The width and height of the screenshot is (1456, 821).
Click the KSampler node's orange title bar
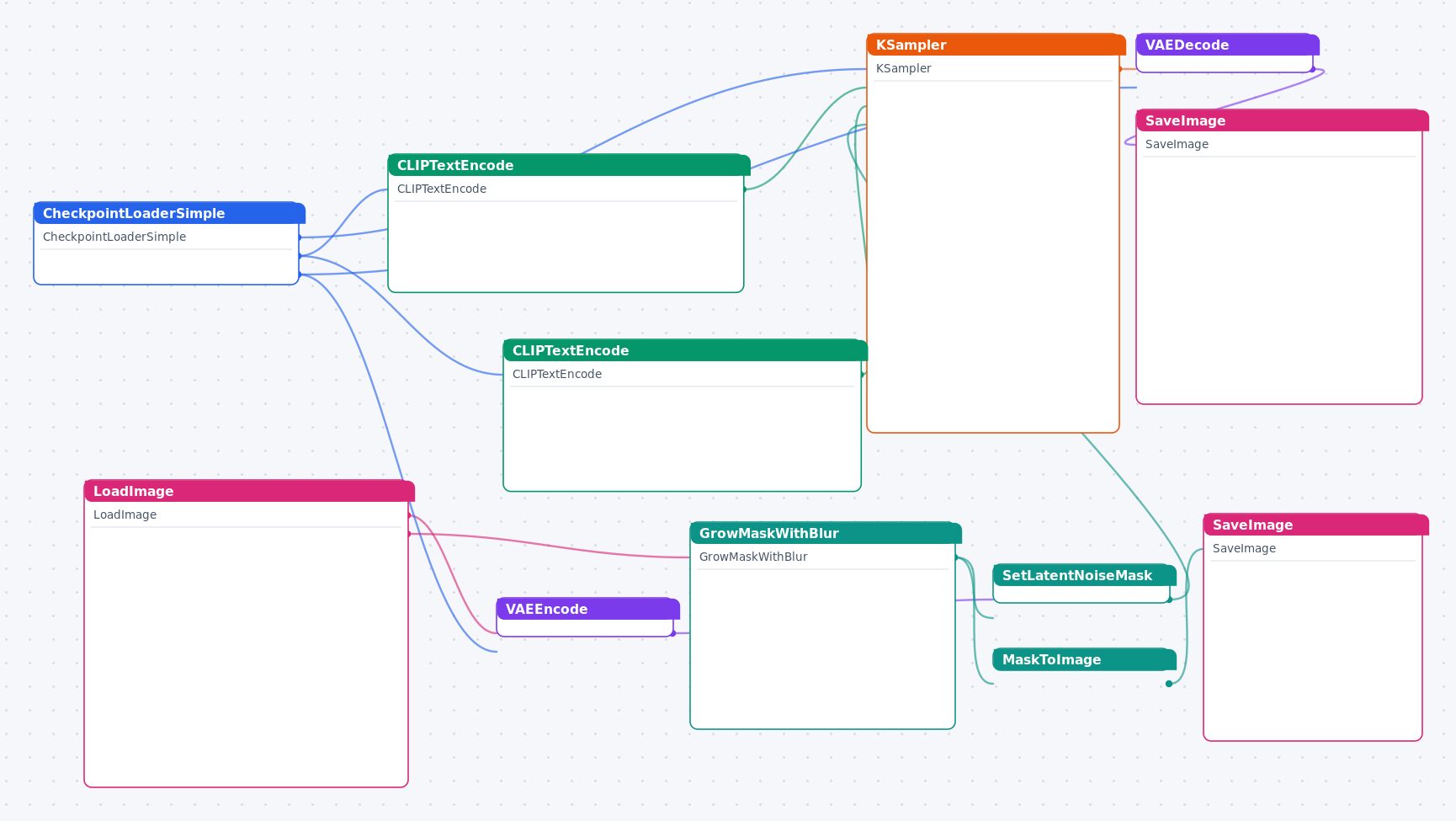[x=996, y=45]
